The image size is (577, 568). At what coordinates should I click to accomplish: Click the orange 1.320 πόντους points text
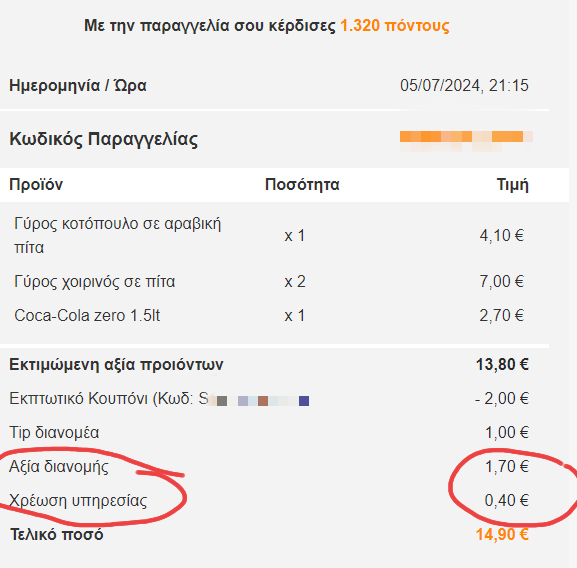click(394, 26)
